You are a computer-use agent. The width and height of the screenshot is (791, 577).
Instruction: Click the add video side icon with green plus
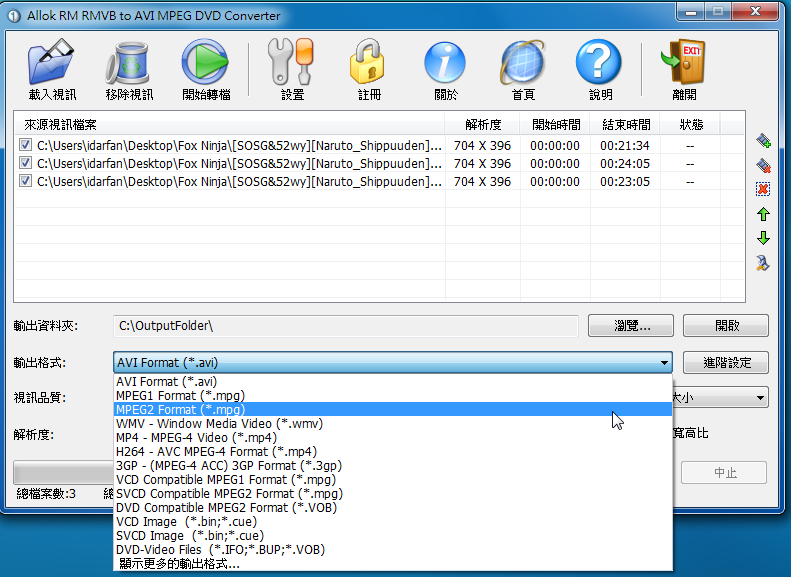[x=763, y=141]
